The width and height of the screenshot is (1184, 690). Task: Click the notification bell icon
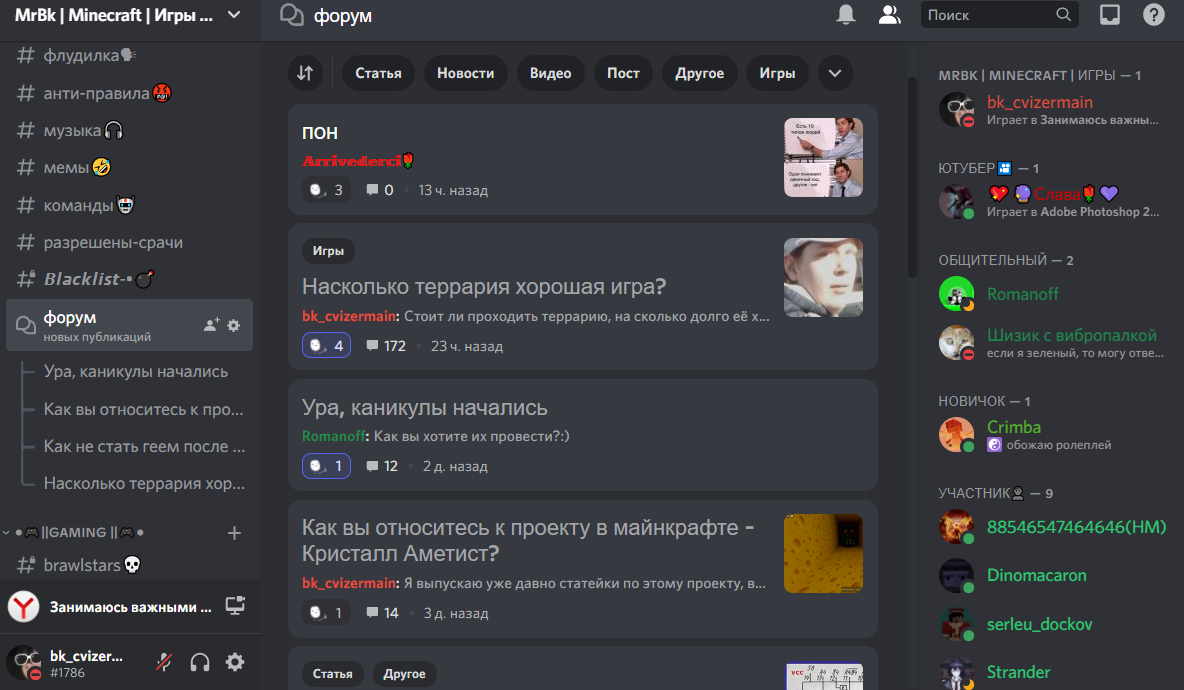[x=845, y=14]
